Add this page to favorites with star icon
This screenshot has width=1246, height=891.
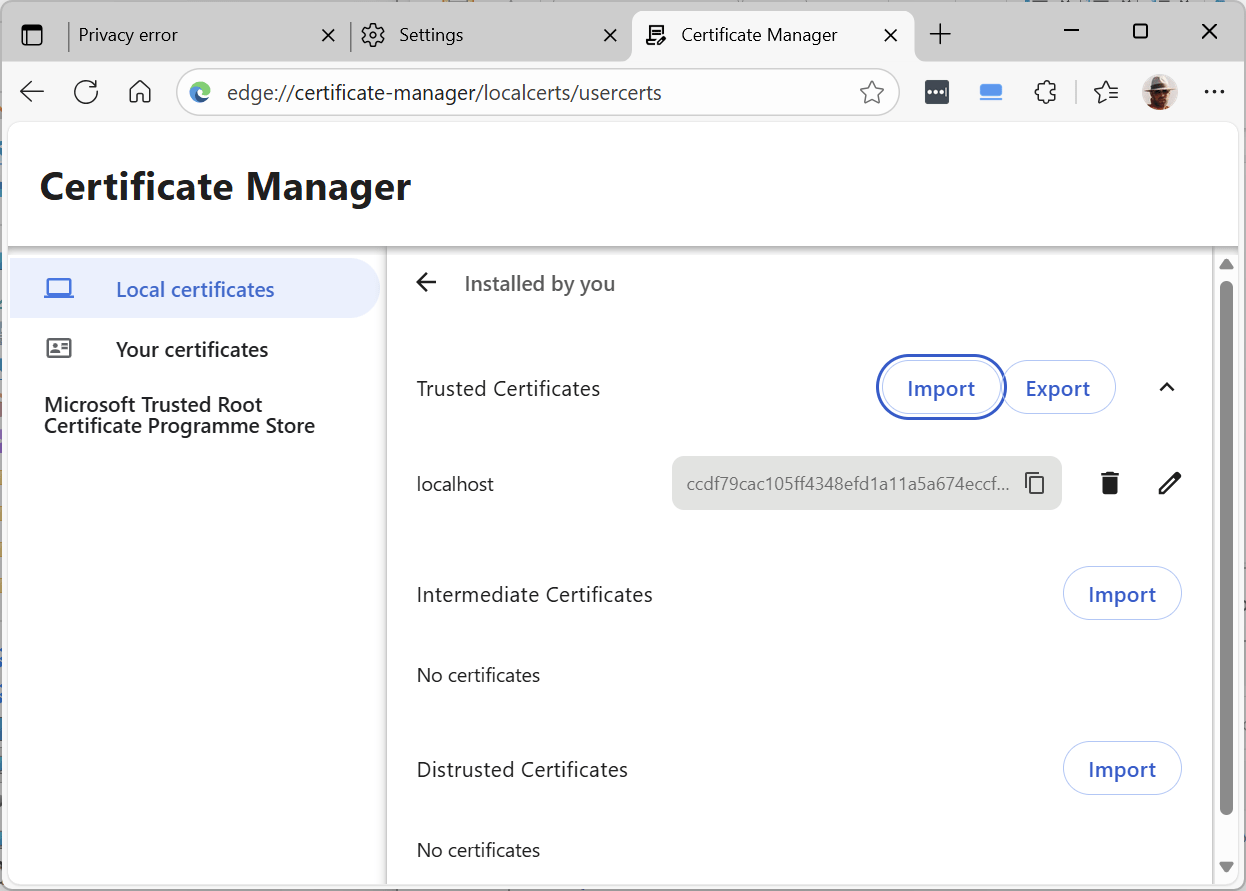pos(871,93)
